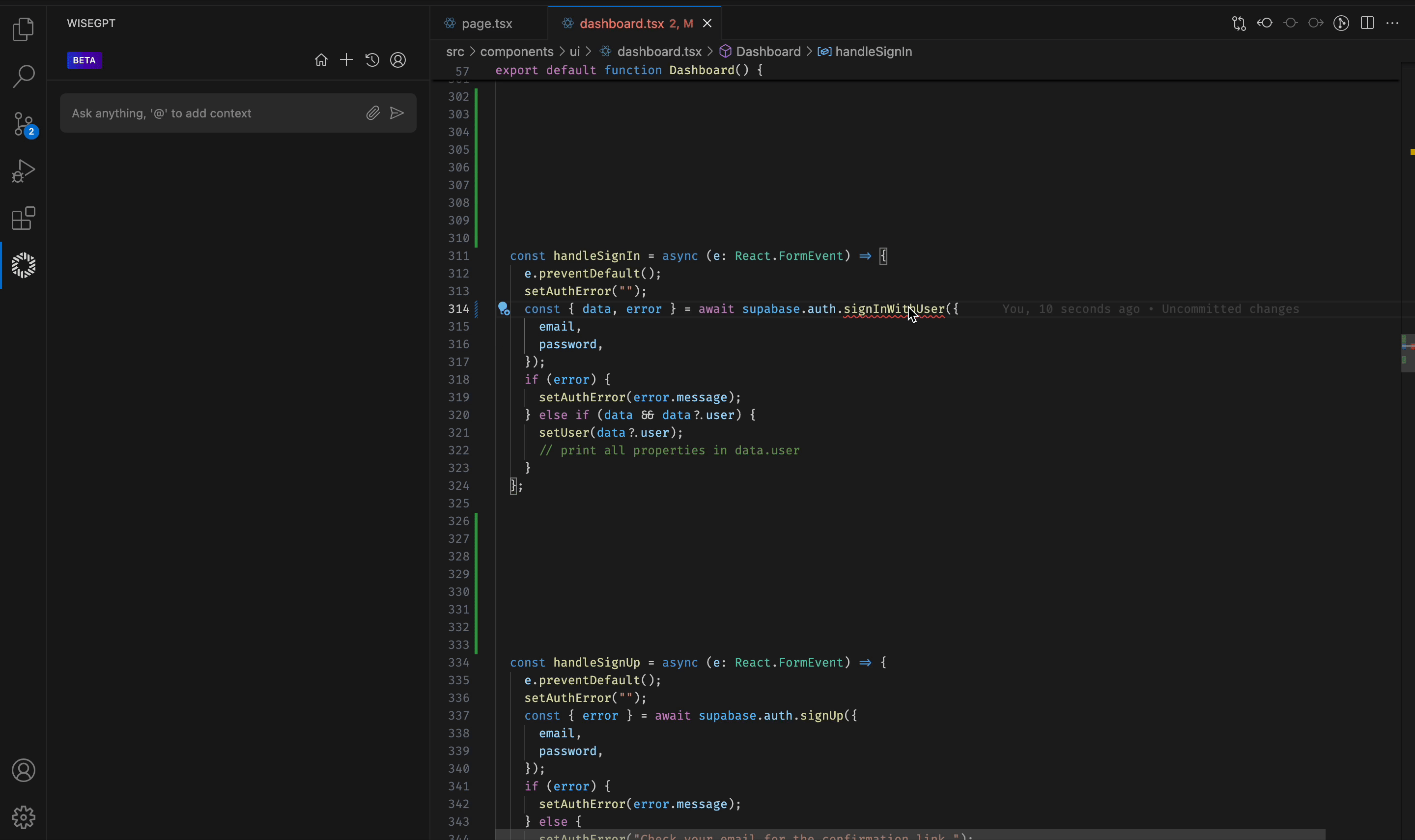Click the attach context icon in chat
The image size is (1415, 840).
(371, 113)
